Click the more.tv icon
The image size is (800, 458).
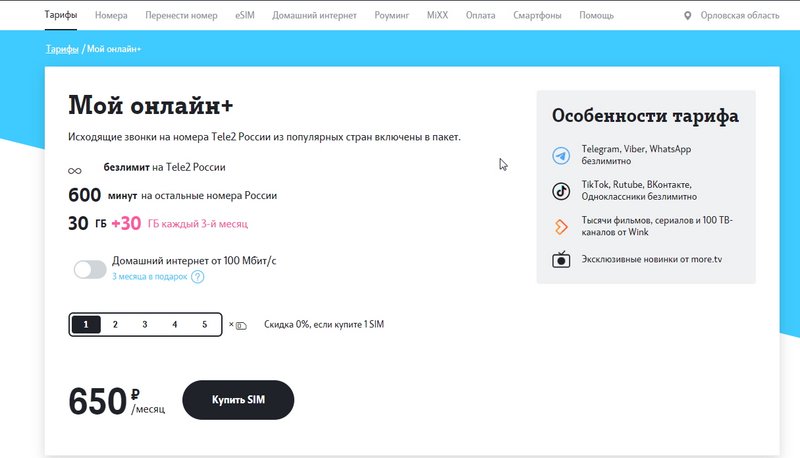[561, 260]
